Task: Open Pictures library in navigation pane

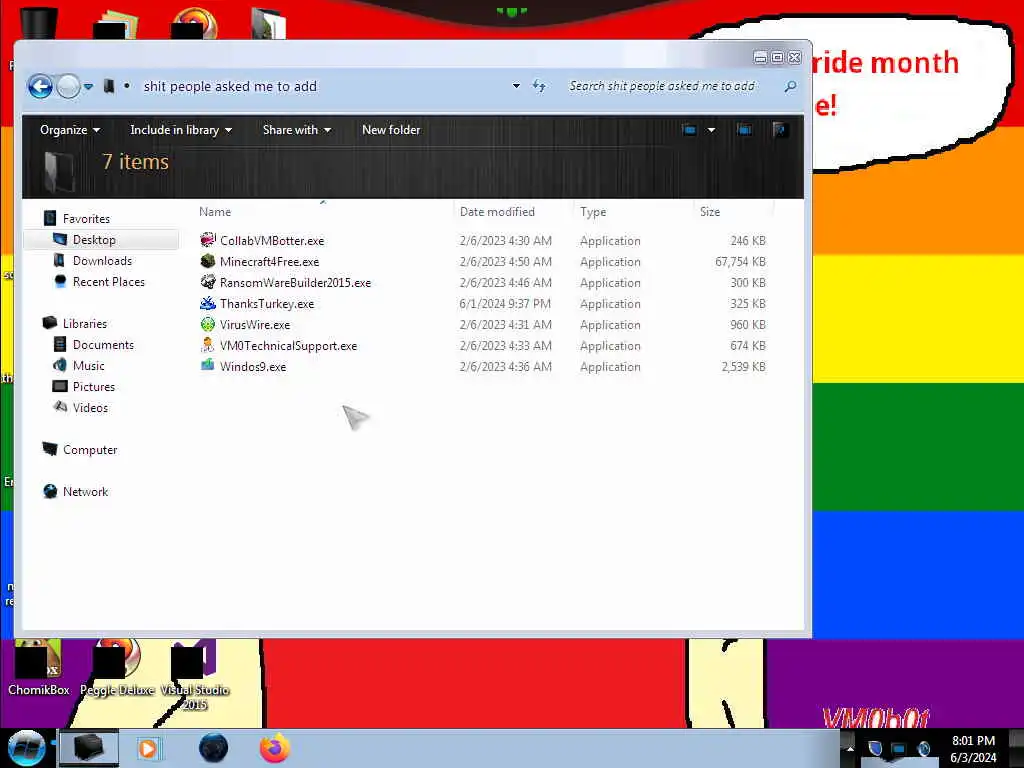Action: pyautogui.click(x=93, y=387)
